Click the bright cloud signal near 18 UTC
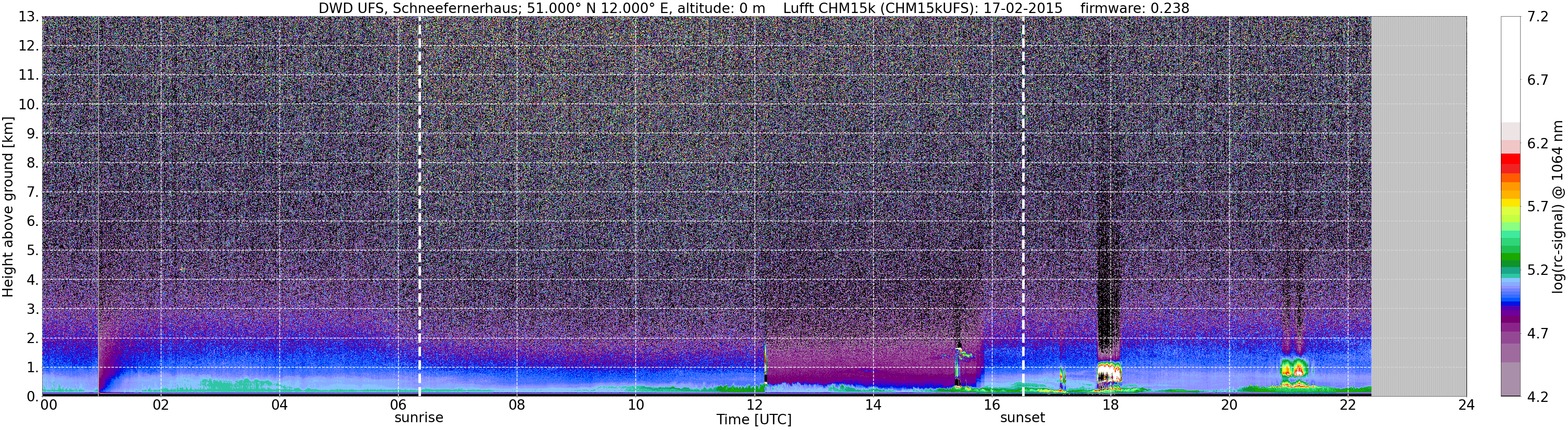 click(1108, 373)
